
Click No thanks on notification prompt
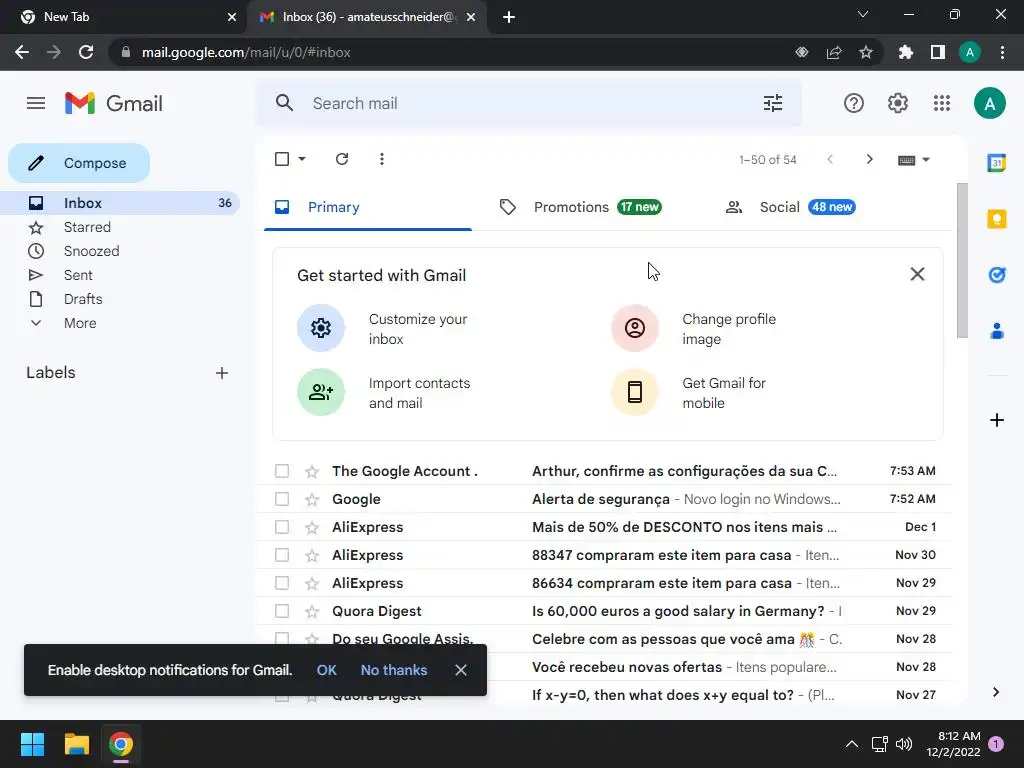pyautogui.click(x=394, y=670)
